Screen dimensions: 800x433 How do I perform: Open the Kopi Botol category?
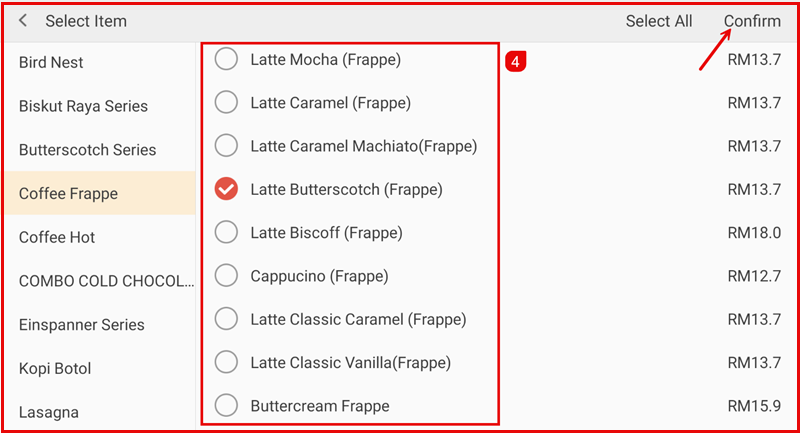coord(55,369)
